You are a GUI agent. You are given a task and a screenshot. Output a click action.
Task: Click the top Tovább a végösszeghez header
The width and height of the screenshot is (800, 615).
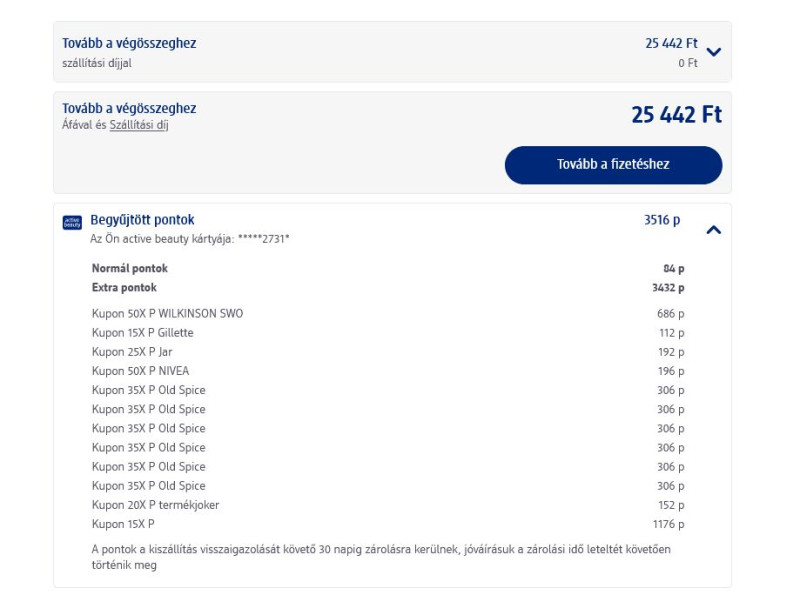129,44
